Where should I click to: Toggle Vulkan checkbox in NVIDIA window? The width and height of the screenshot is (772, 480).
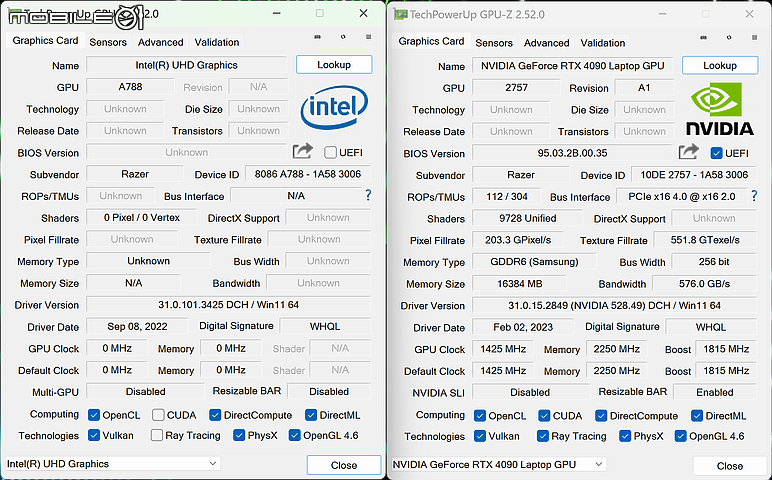[x=480, y=436]
